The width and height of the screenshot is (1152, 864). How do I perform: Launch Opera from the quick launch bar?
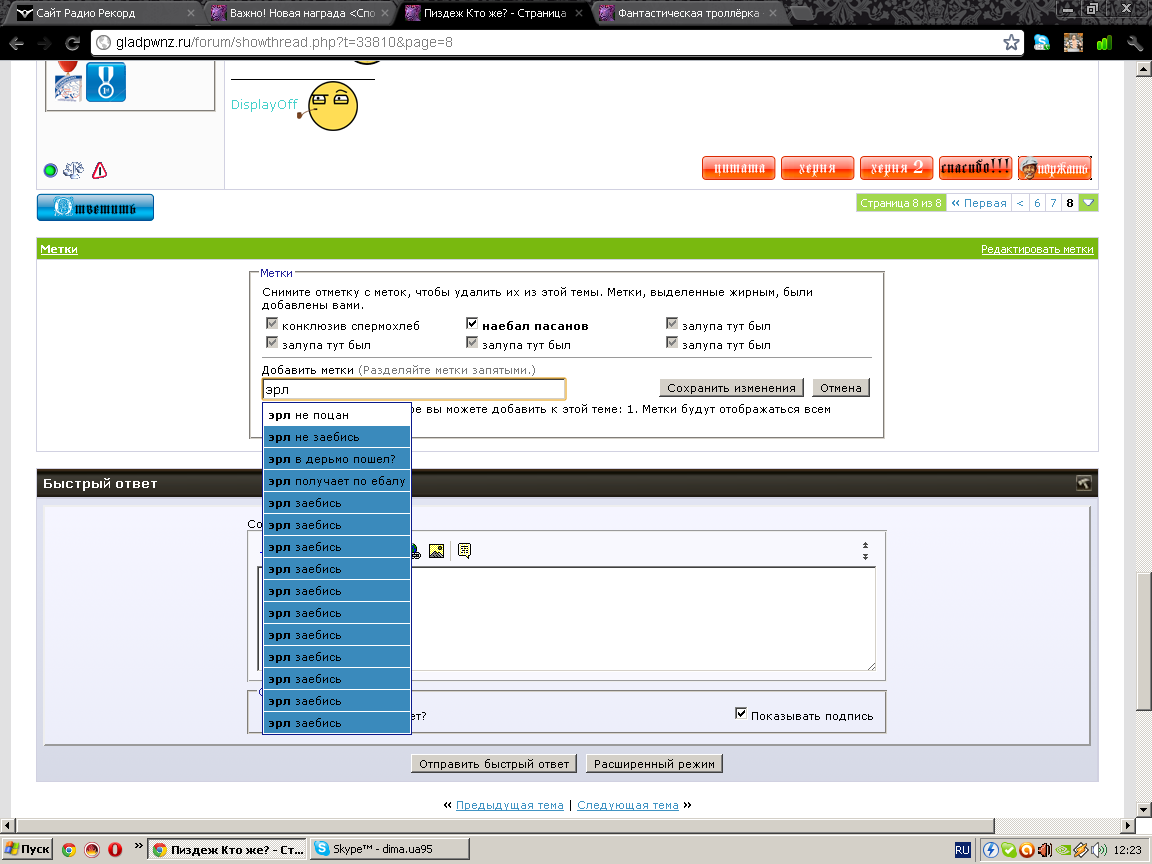(115, 849)
